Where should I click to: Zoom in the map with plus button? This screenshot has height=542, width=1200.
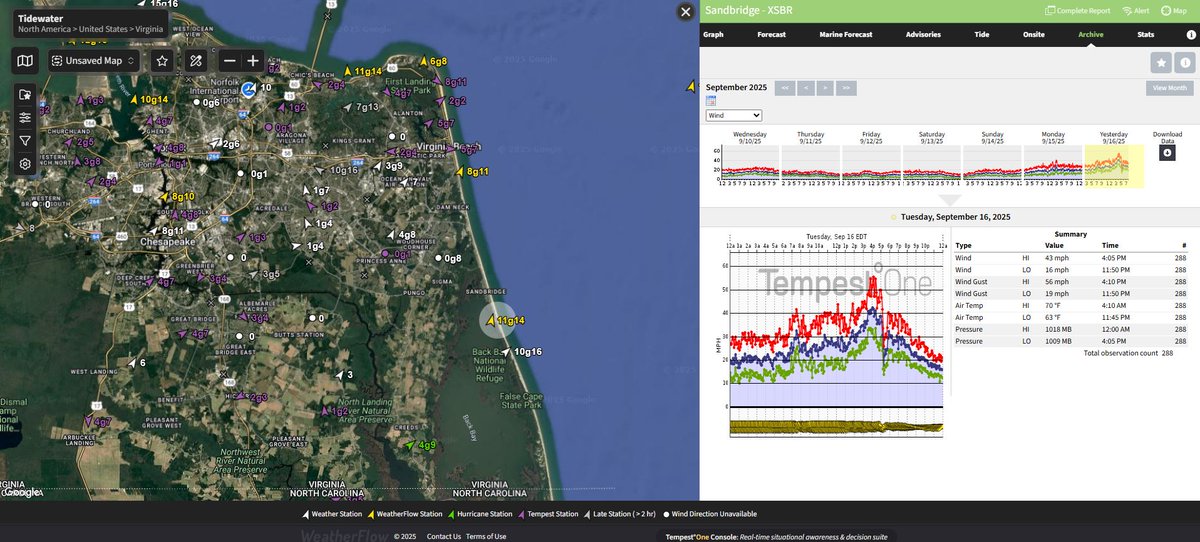tap(253, 61)
